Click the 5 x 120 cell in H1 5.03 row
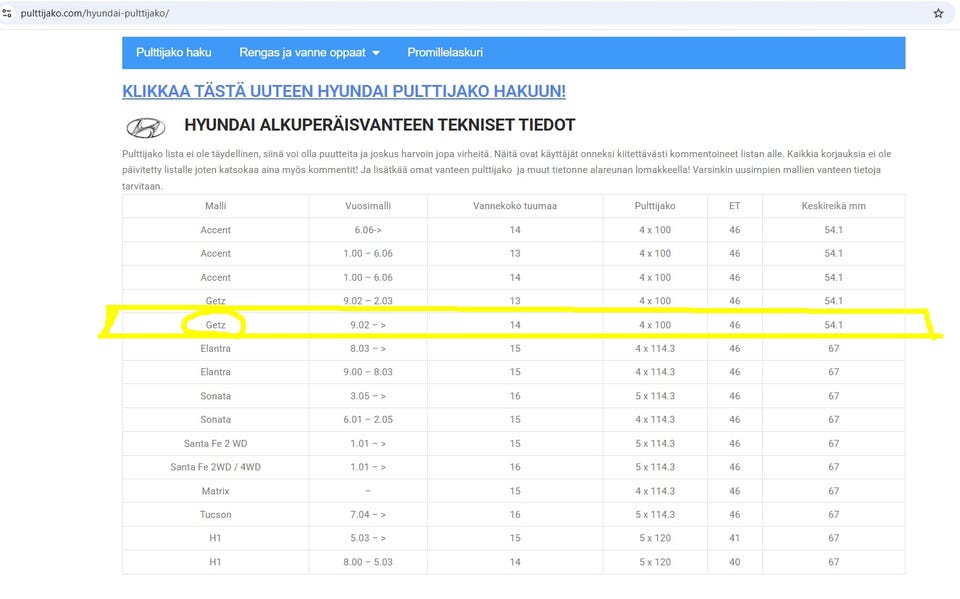 click(x=655, y=538)
